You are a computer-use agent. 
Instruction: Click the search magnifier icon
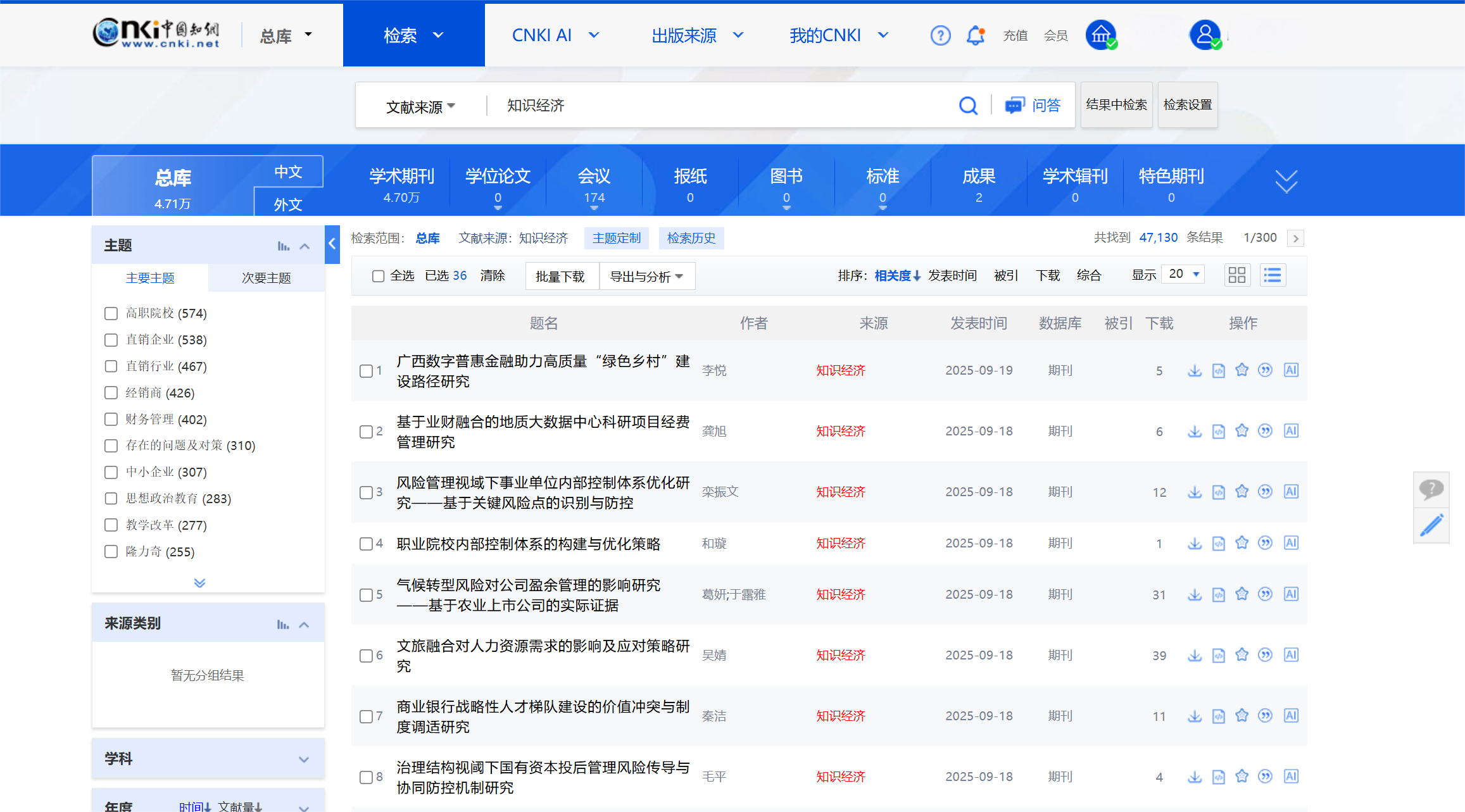pos(968,105)
